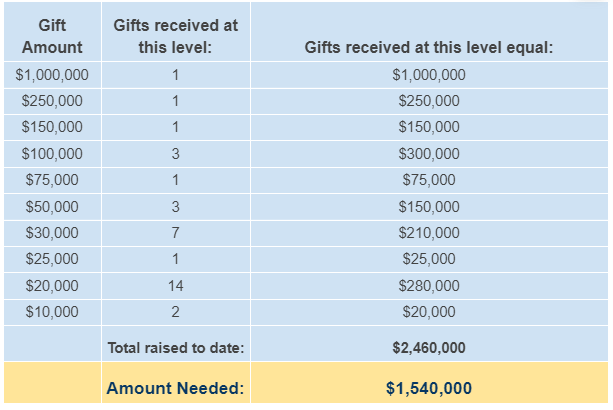Click the $25,000 gift amount cell
Image resolution: width=613 pixels, height=410 pixels.
click(x=52, y=259)
